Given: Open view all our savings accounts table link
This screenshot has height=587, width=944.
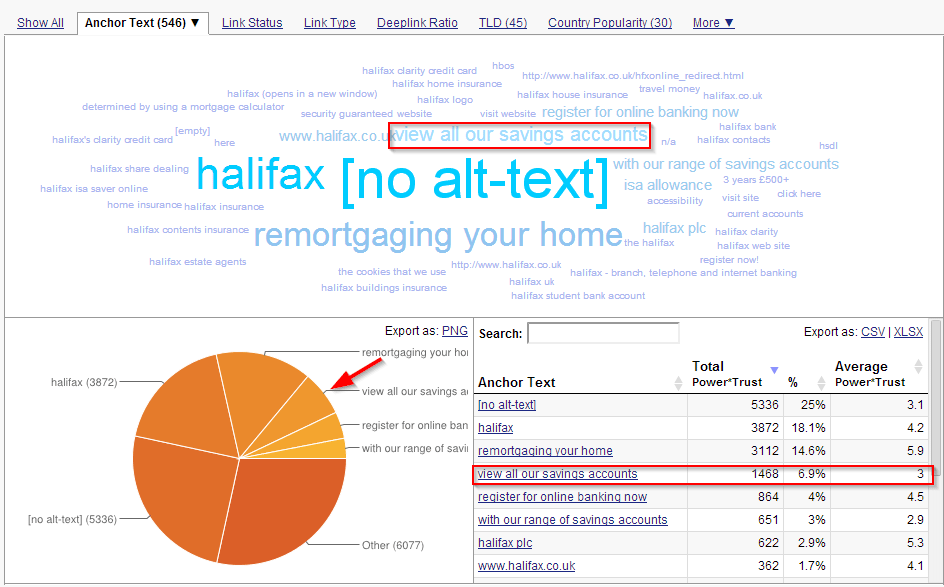Looking at the screenshot, I should [557, 474].
